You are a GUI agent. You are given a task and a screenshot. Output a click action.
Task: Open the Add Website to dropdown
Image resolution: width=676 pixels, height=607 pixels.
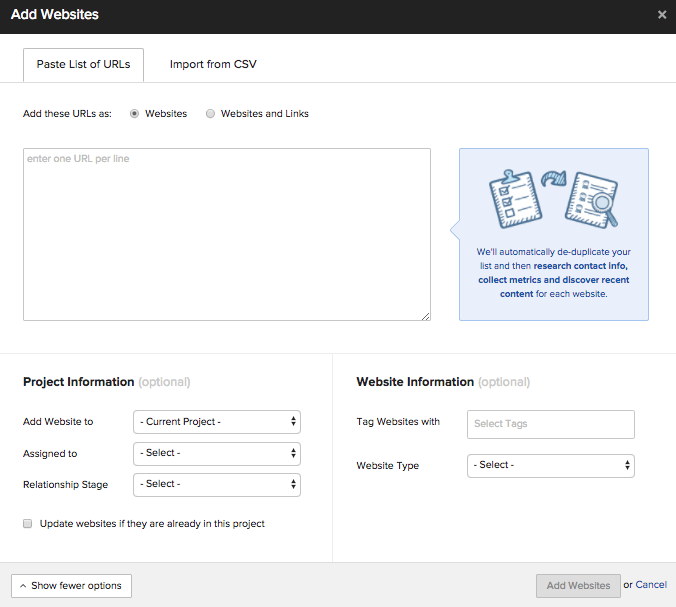click(x=216, y=422)
